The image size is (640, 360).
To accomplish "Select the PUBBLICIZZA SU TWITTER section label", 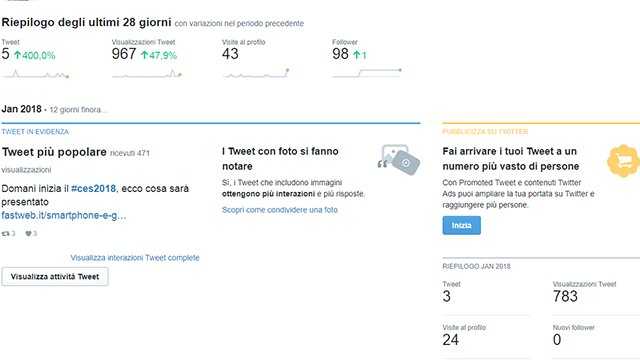I will tap(485, 131).
